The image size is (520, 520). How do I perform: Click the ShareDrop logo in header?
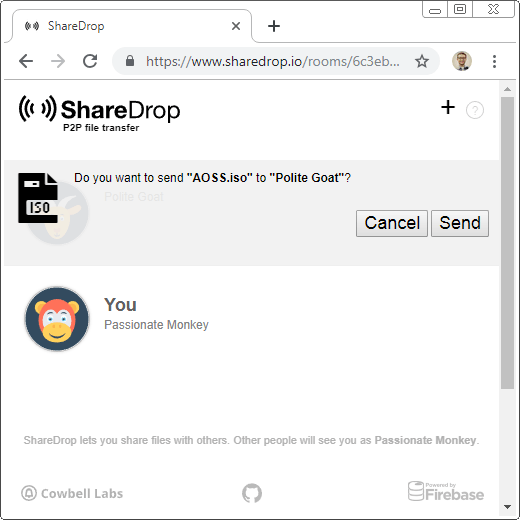click(x=99, y=113)
